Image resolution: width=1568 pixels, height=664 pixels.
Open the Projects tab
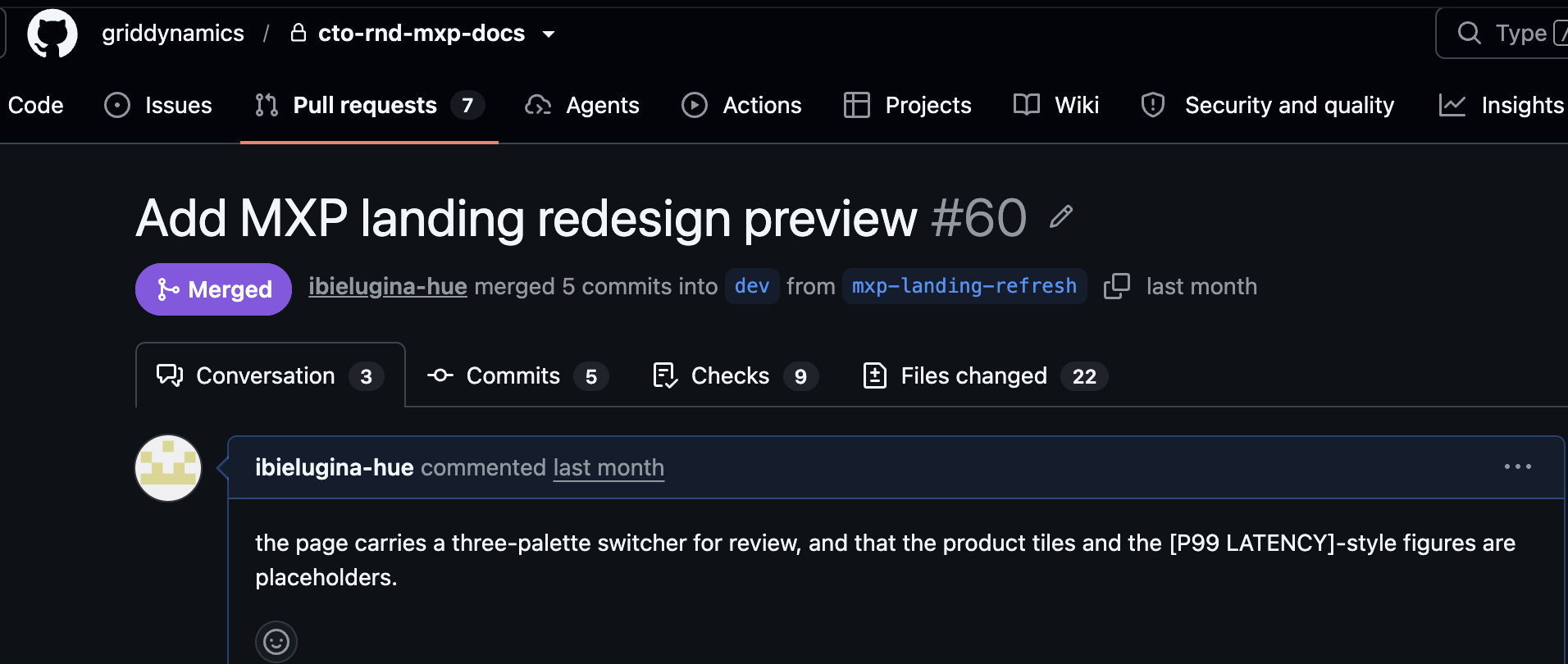907,105
